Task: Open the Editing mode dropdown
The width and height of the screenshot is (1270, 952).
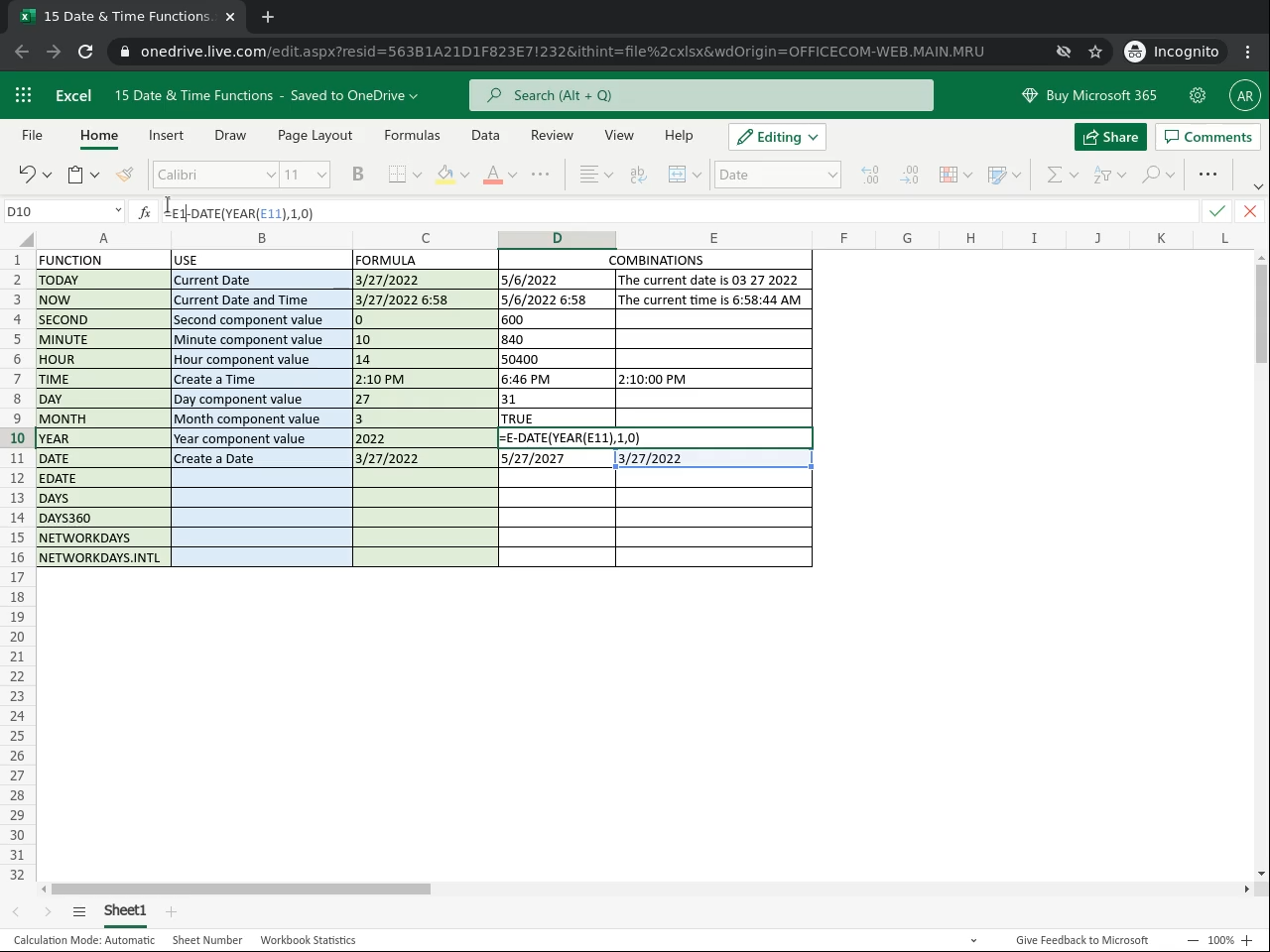Action: click(x=777, y=137)
